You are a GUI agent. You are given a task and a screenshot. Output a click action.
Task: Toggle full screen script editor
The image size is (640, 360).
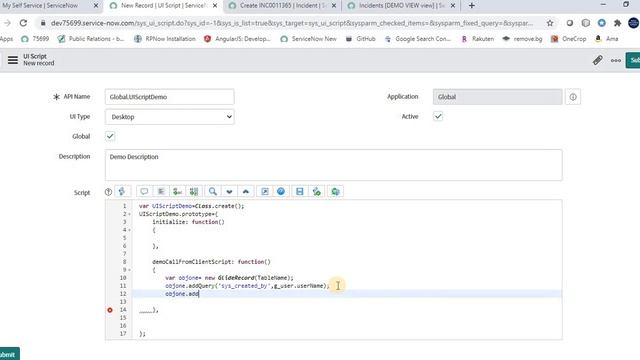click(264, 191)
